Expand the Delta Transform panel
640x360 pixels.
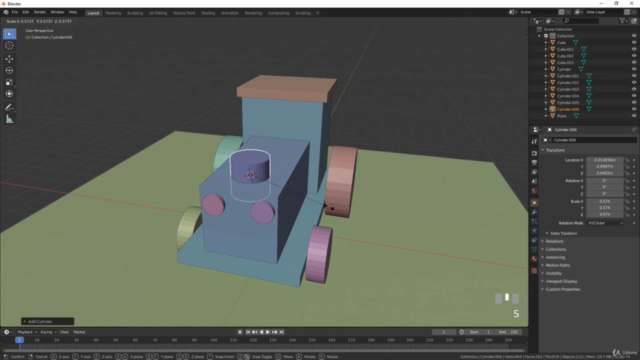point(563,233)
